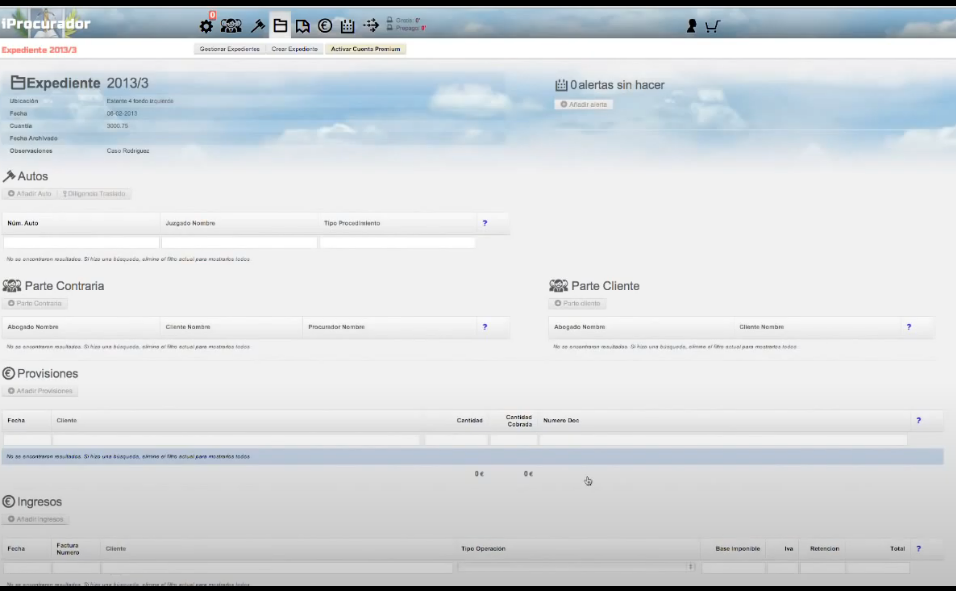Open the settings gear icon in toolbar

click(206, 26)
